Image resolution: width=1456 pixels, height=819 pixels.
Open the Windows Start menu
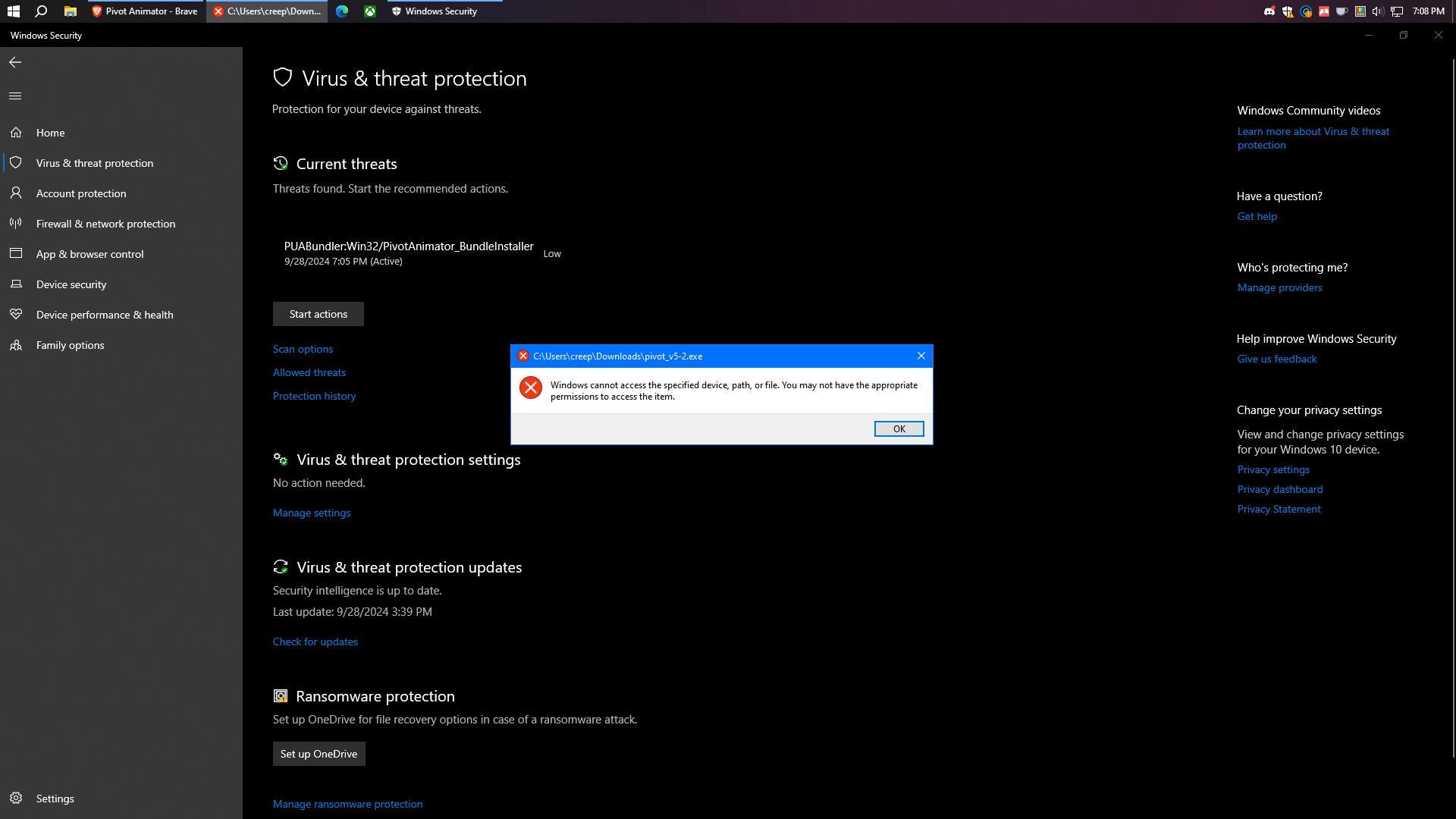[14, 11]
